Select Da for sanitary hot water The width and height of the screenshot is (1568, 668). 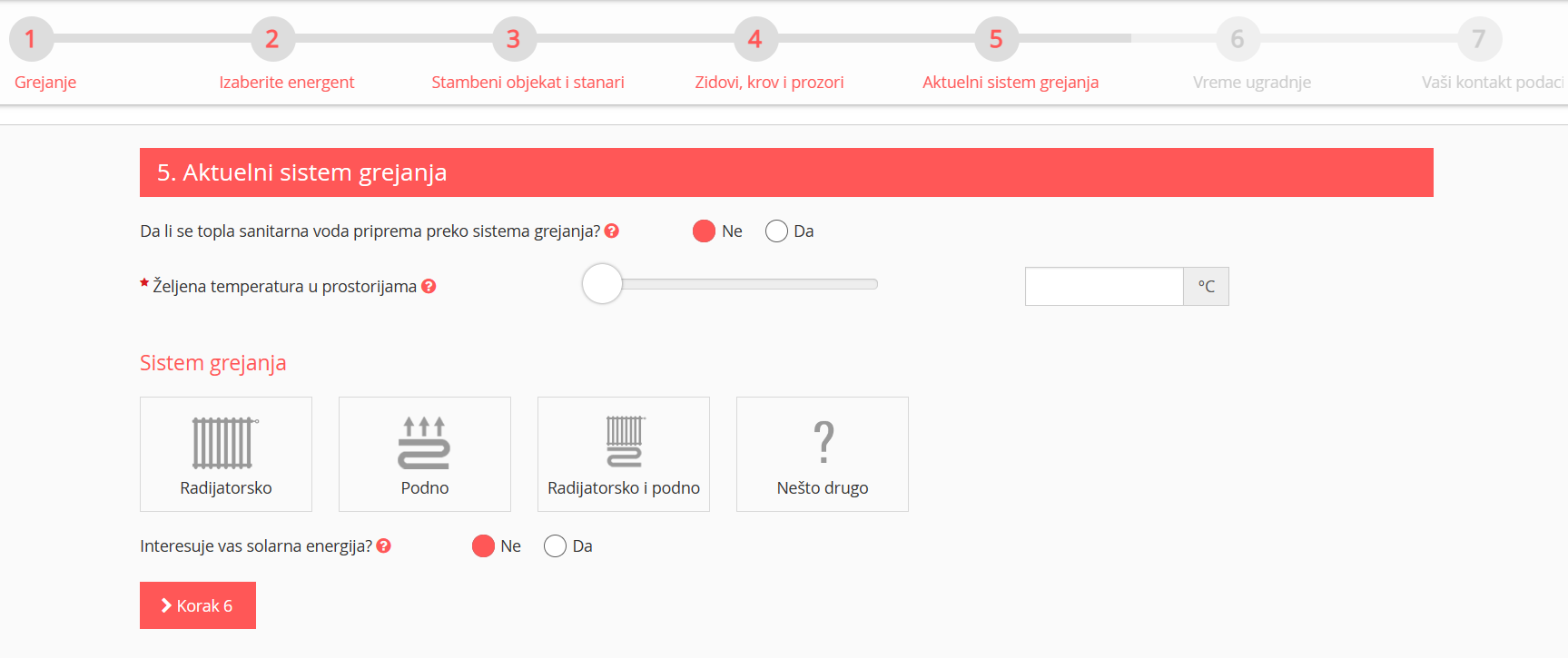776,231
